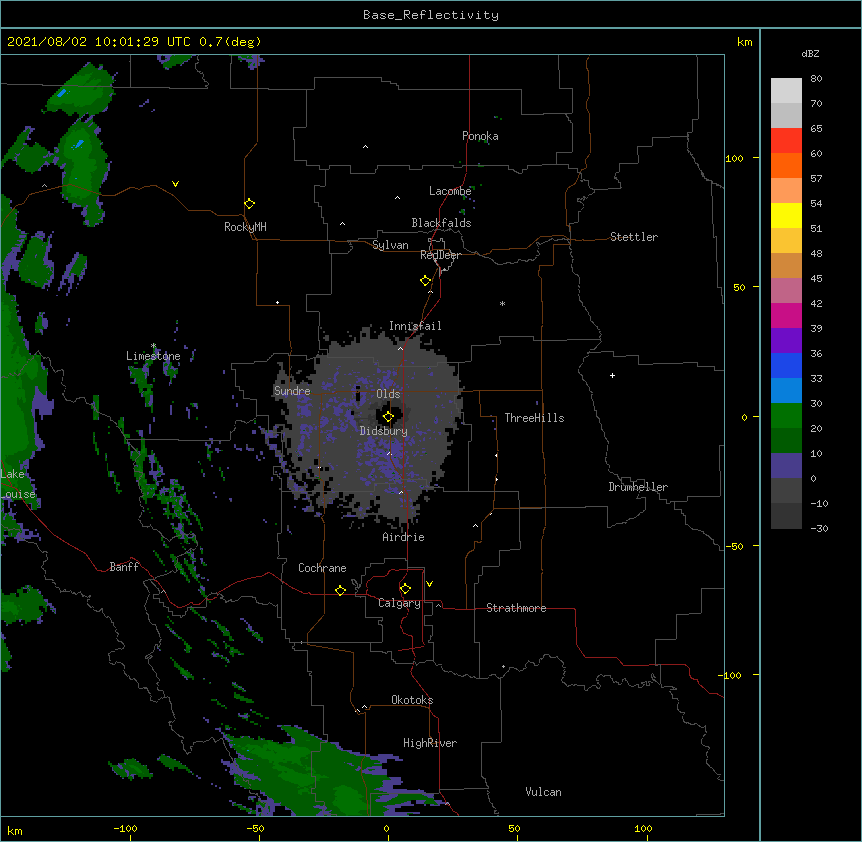Click the Limestone label
The height and width of the screenshot is (842, 862).
coord(153,356)
